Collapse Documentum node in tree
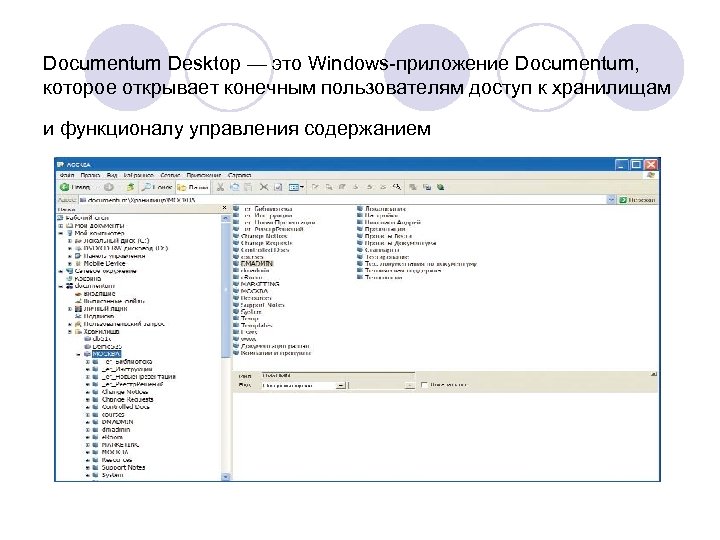Viewport: 720px width, 540px height. 61,286
